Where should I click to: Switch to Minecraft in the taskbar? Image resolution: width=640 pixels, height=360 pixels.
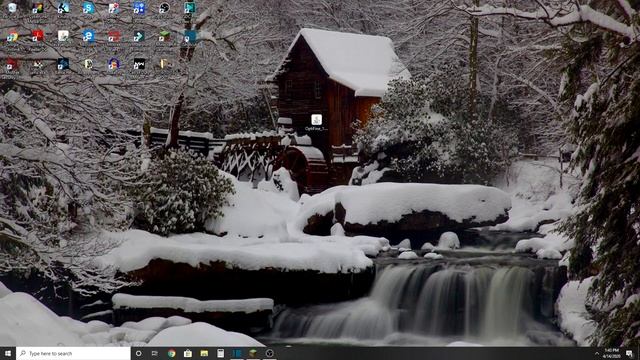[253, 353]
